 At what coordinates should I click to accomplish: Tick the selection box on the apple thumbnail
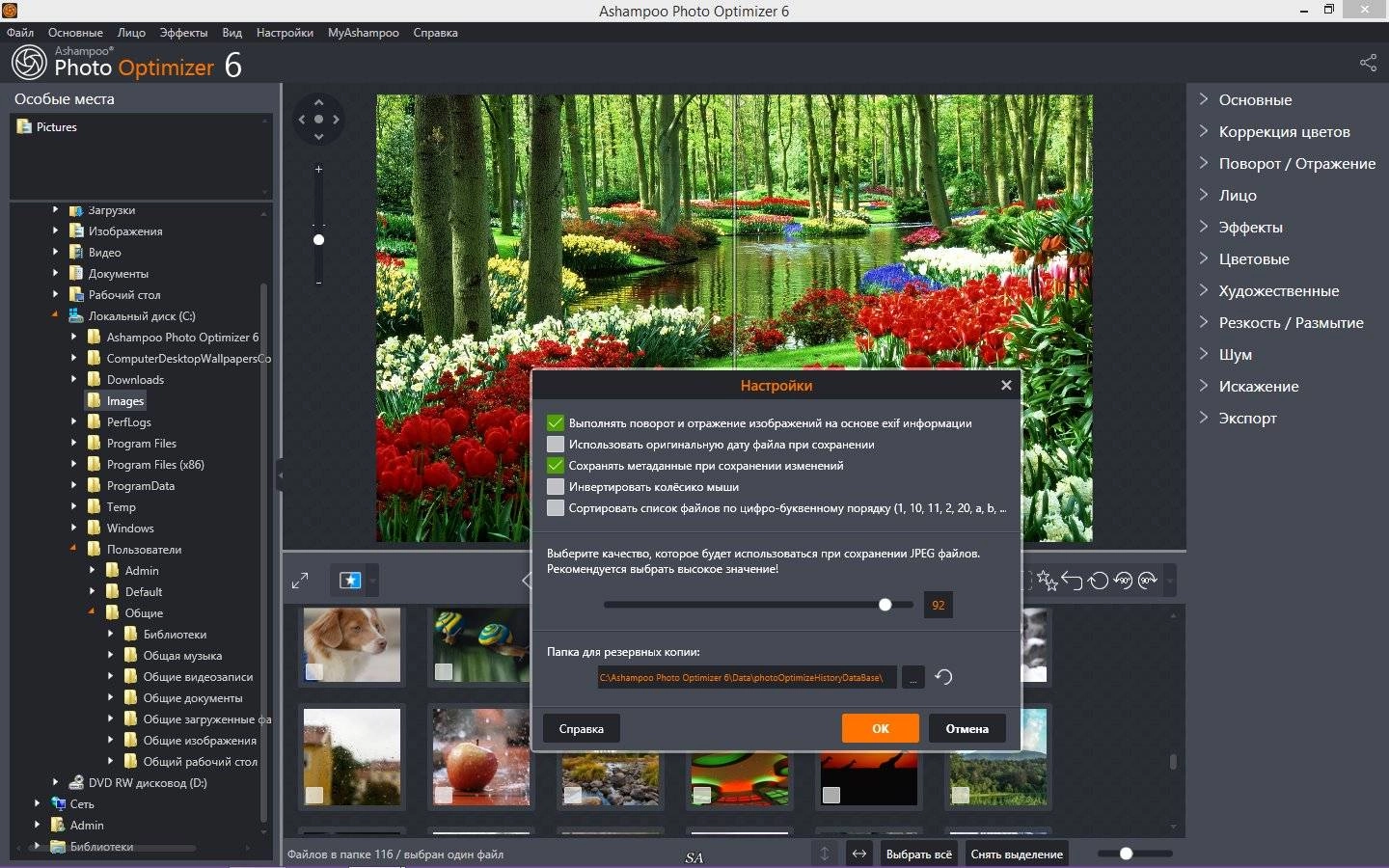(x=443, y=795)
